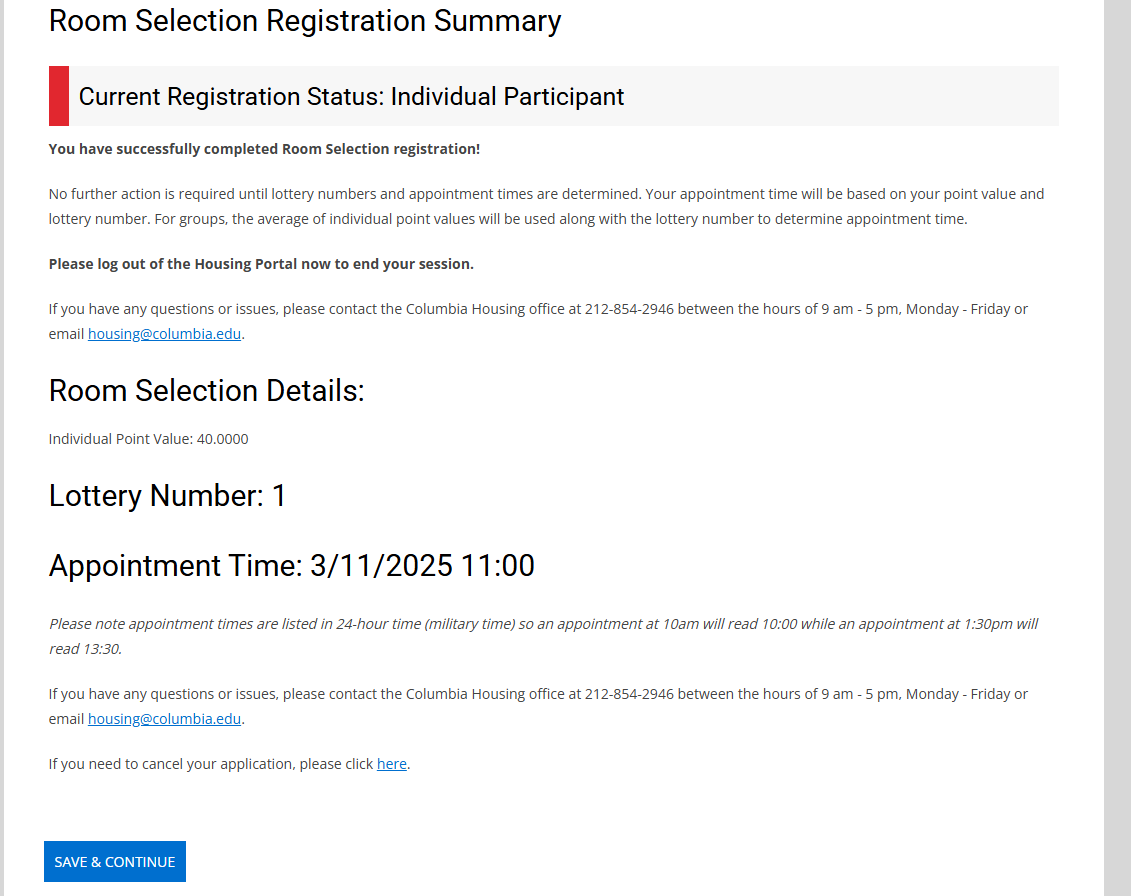This screenshot has height=896, width=1131.
Task: Click the red bar beside registration status
Action: 59,96
